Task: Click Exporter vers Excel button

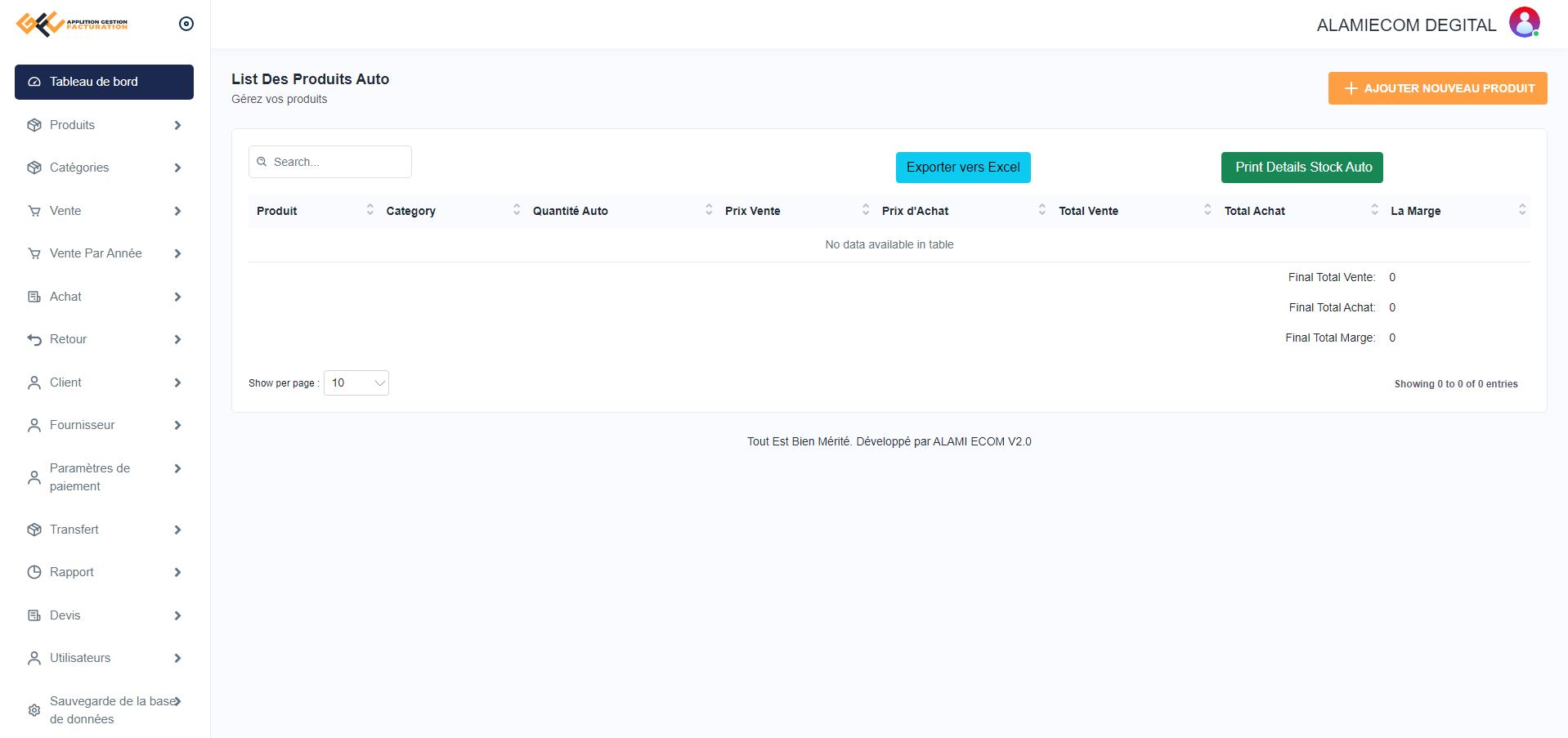Action: [x=962, y=168]
